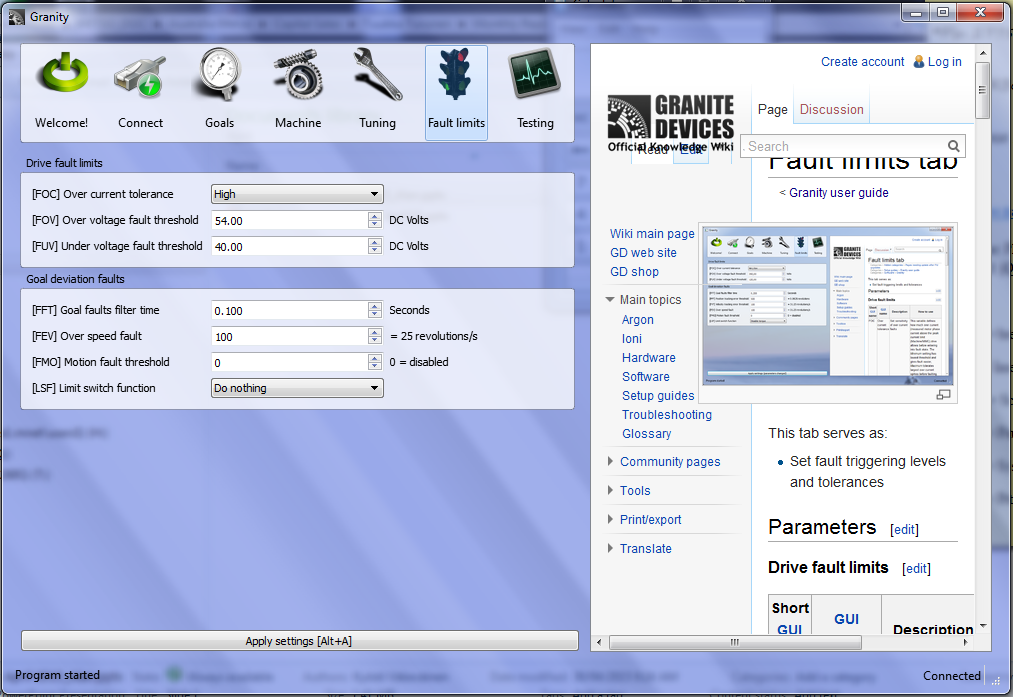Viewport: 1013px width, 697px height.
Task: Click Over voltage fault threshold field
Action: [290, 220]
